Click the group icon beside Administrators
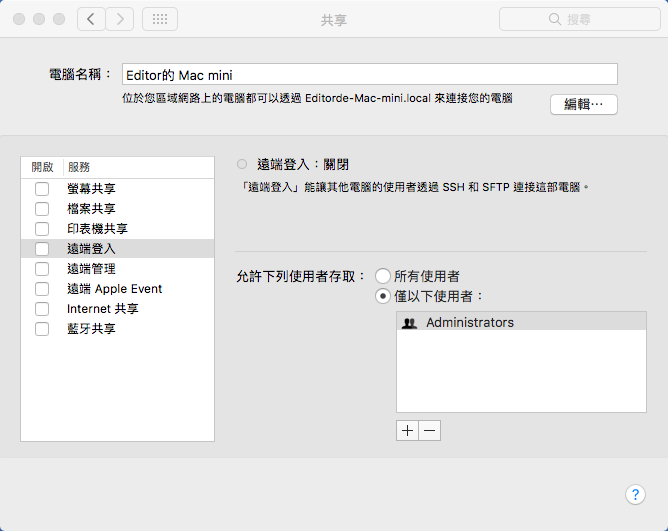The image size is (668, 531). 409,323
